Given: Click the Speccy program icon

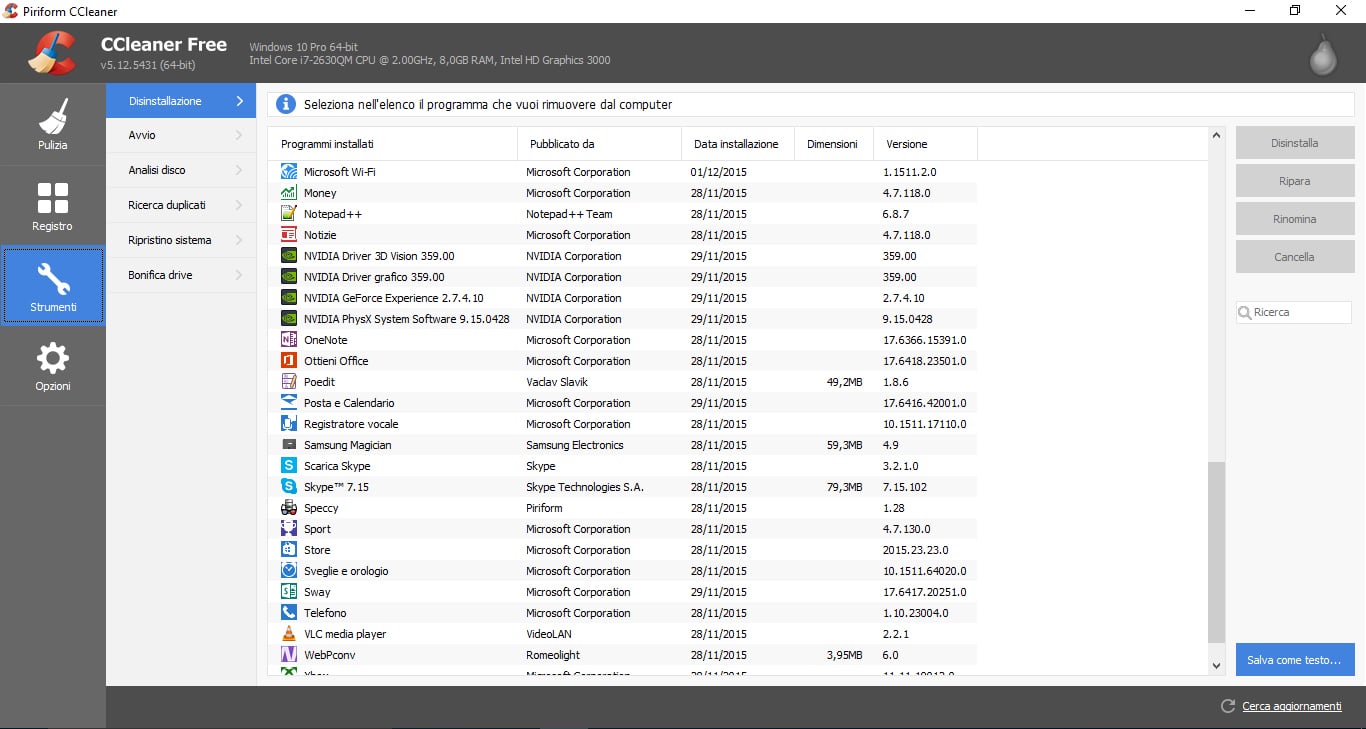Looking at the screenshot, I should (x=290, y=507).
